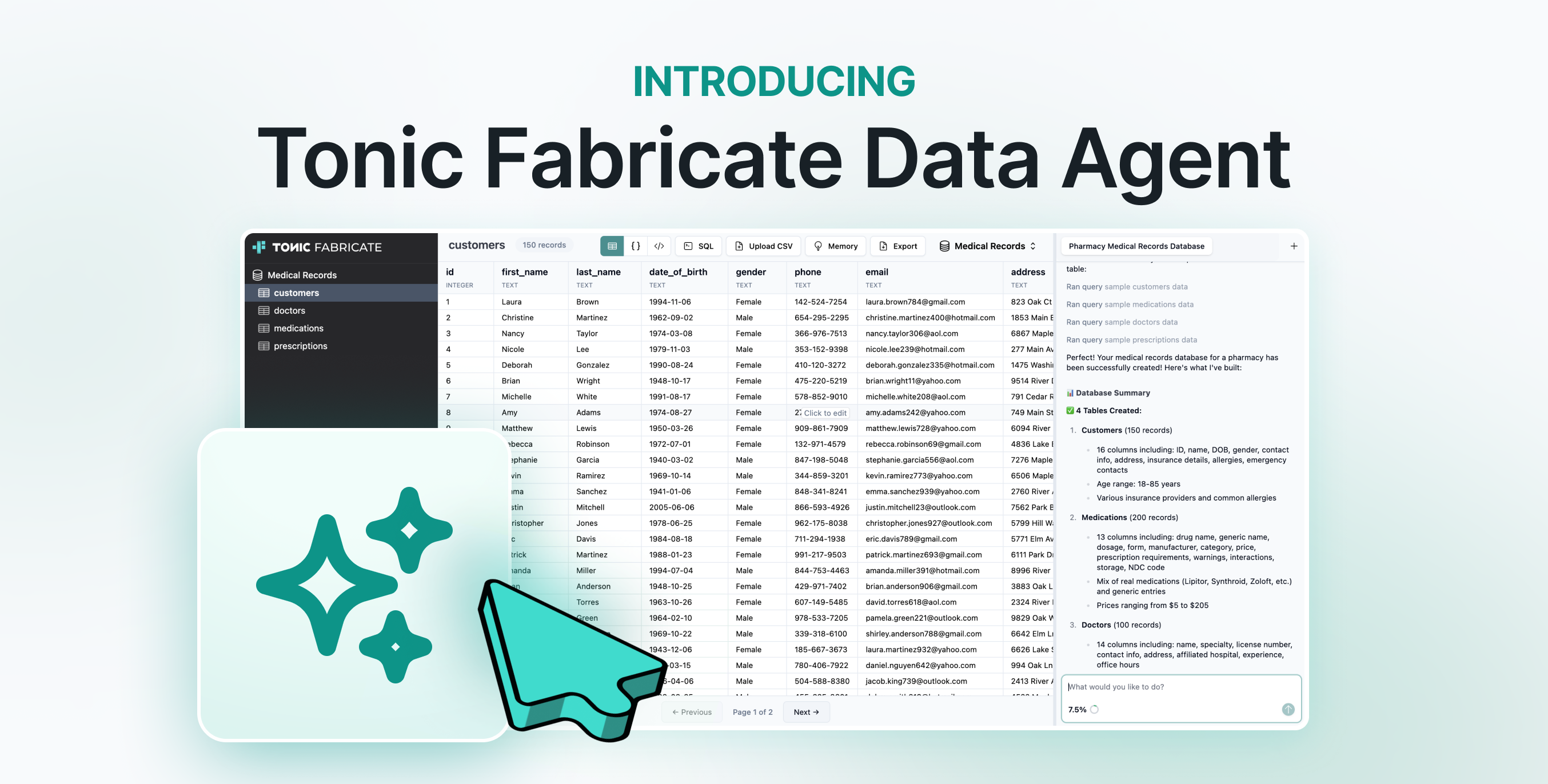Export the customers table
Image resolution: width=1548 pixels, height=784 pixels.
pyautogui.click(x=897, y=246)
